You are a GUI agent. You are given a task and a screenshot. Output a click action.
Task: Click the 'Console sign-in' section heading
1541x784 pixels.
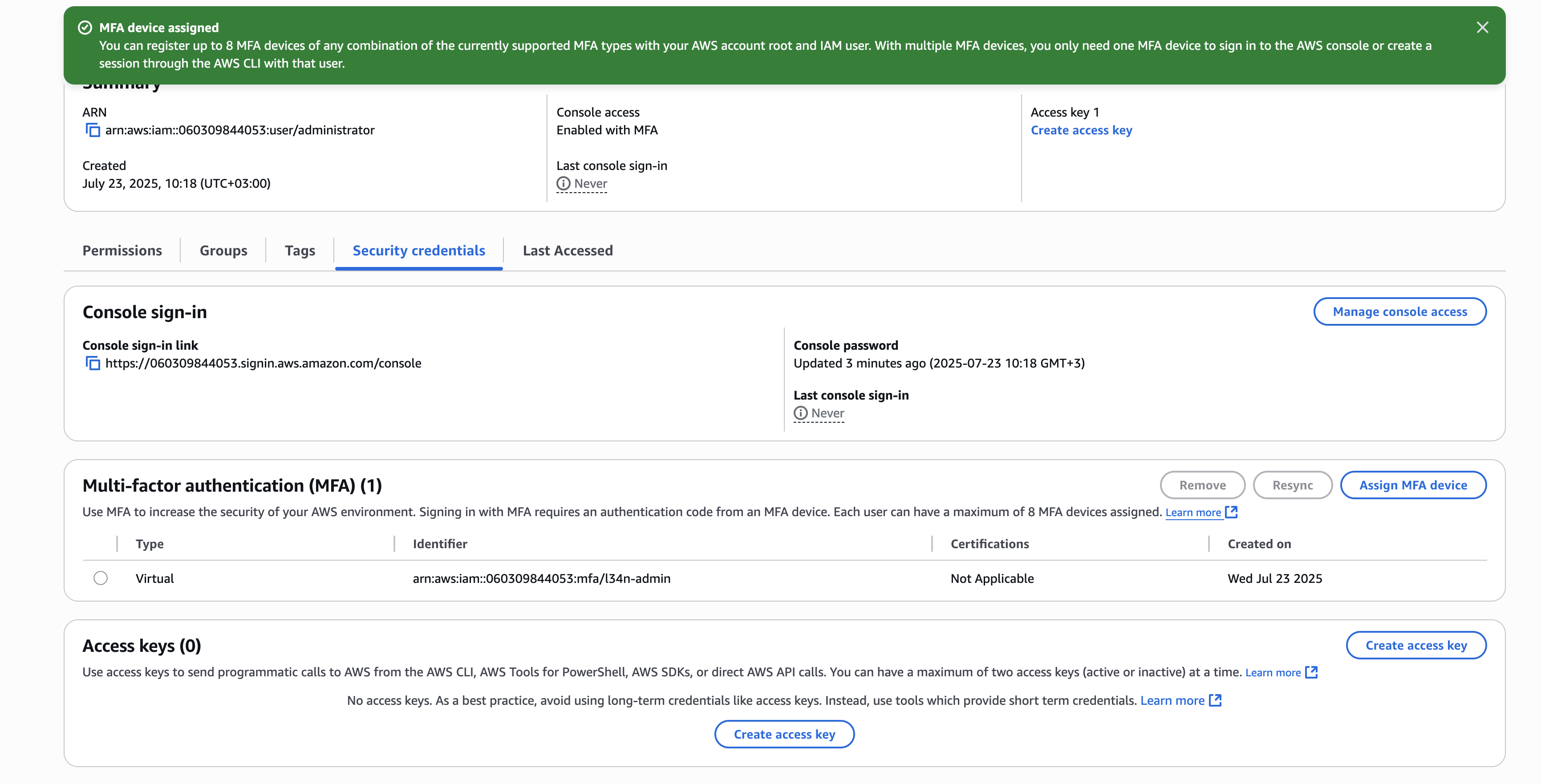[145, 312]
